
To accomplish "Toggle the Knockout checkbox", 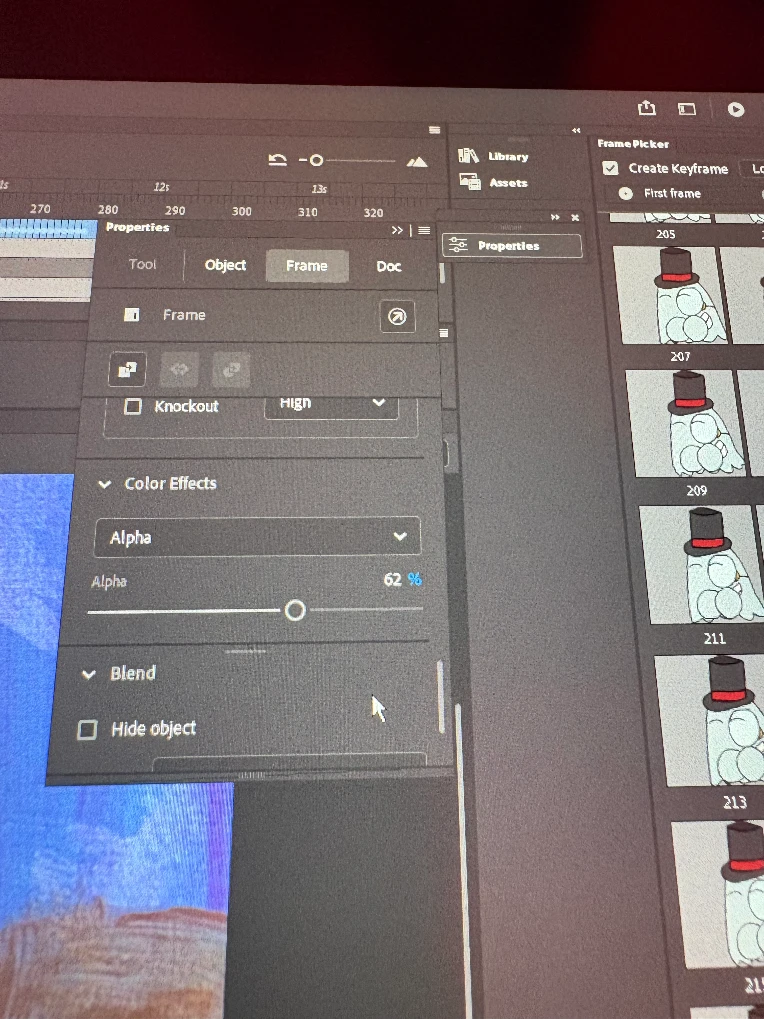I will (x=133, y=407).
